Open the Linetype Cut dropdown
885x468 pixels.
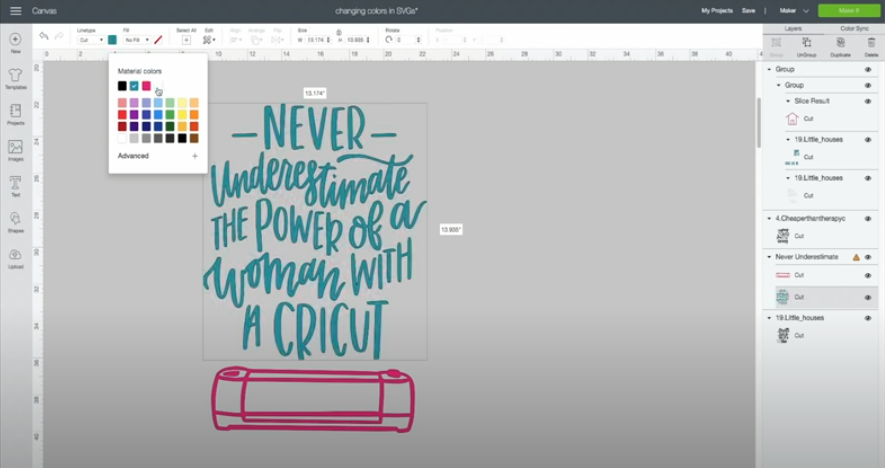tap(91, 40)
